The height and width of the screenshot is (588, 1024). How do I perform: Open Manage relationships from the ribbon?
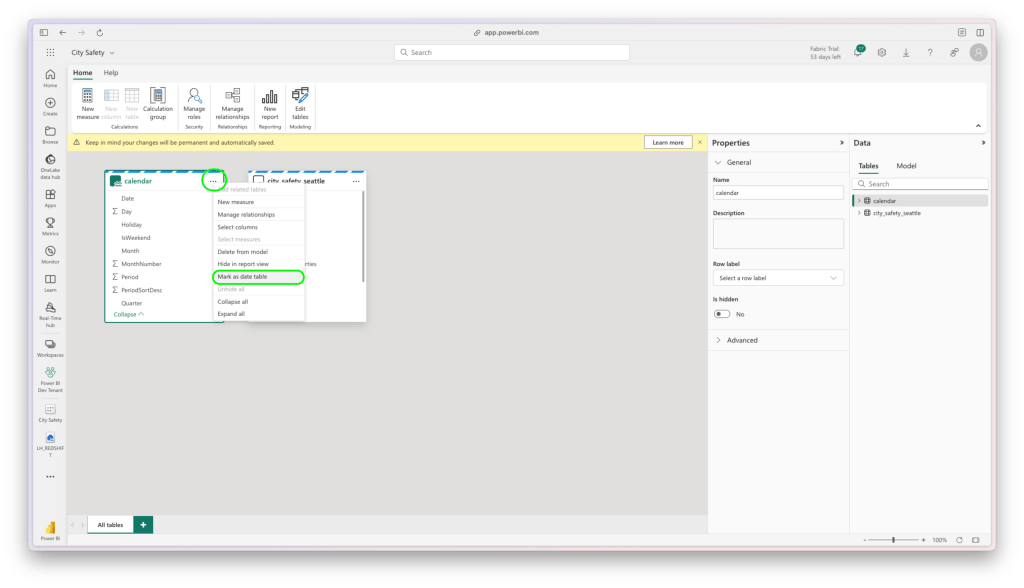click(x=233, y=97)
